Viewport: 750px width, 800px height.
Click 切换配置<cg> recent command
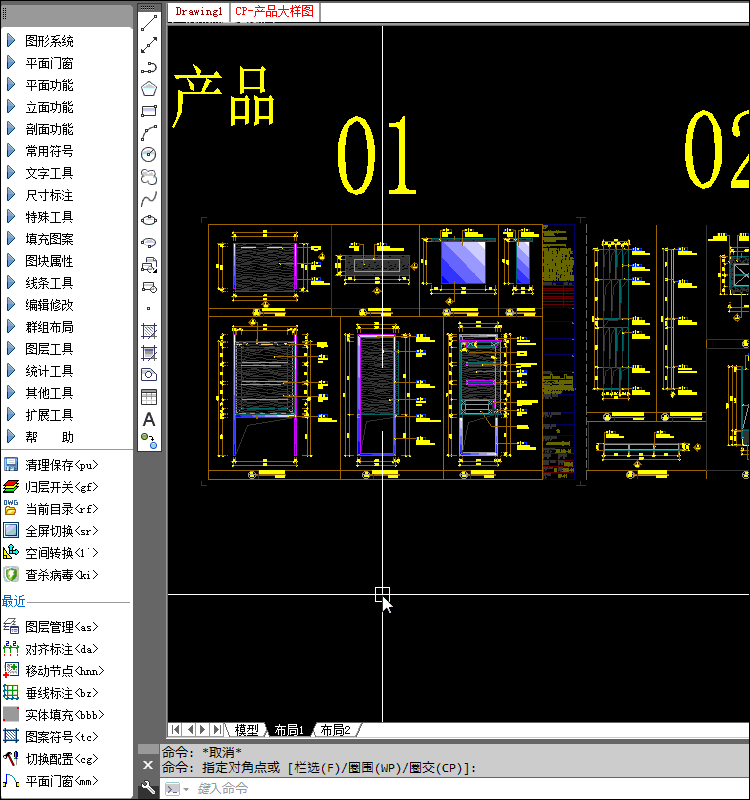51,759
